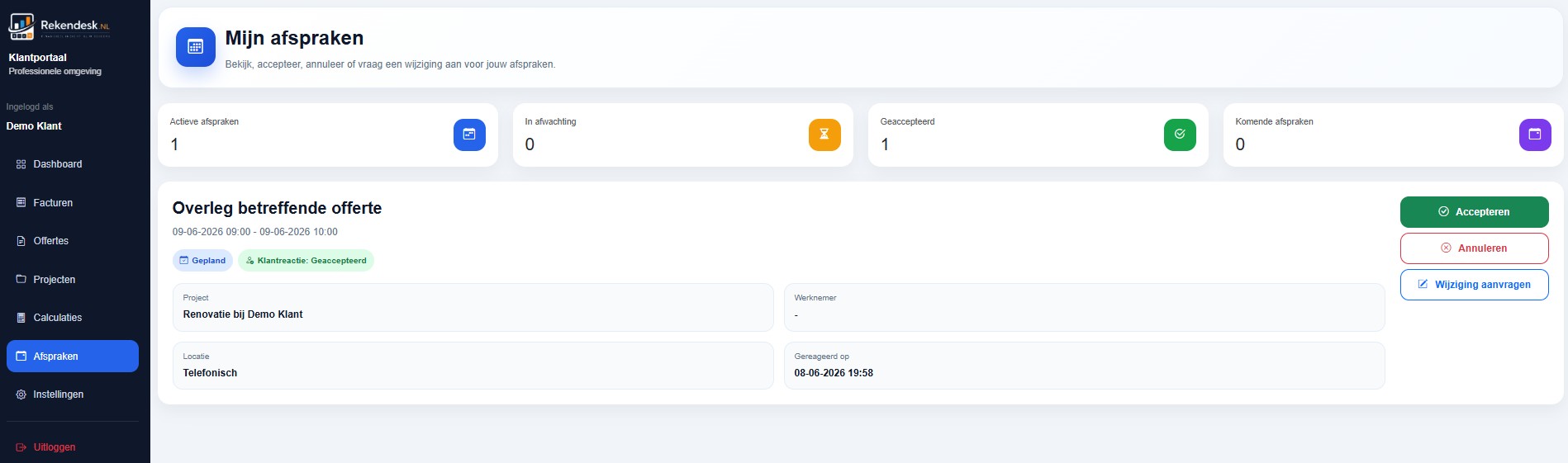Click the Offertes document icon
Image resolution: width=1568 pixels, height=463 pixels.
point(21,241)
